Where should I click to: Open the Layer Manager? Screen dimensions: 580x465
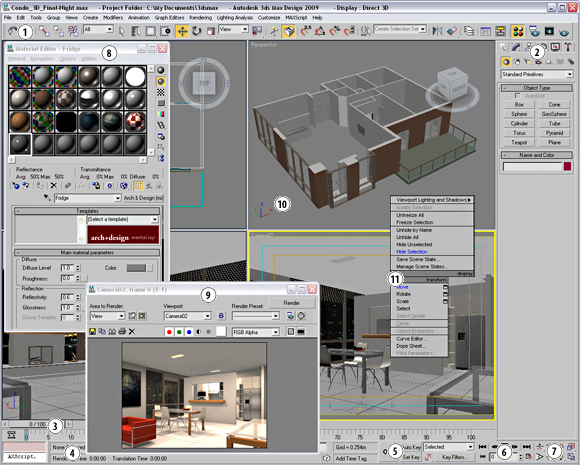pyautogui.click(x=469, y=31)
